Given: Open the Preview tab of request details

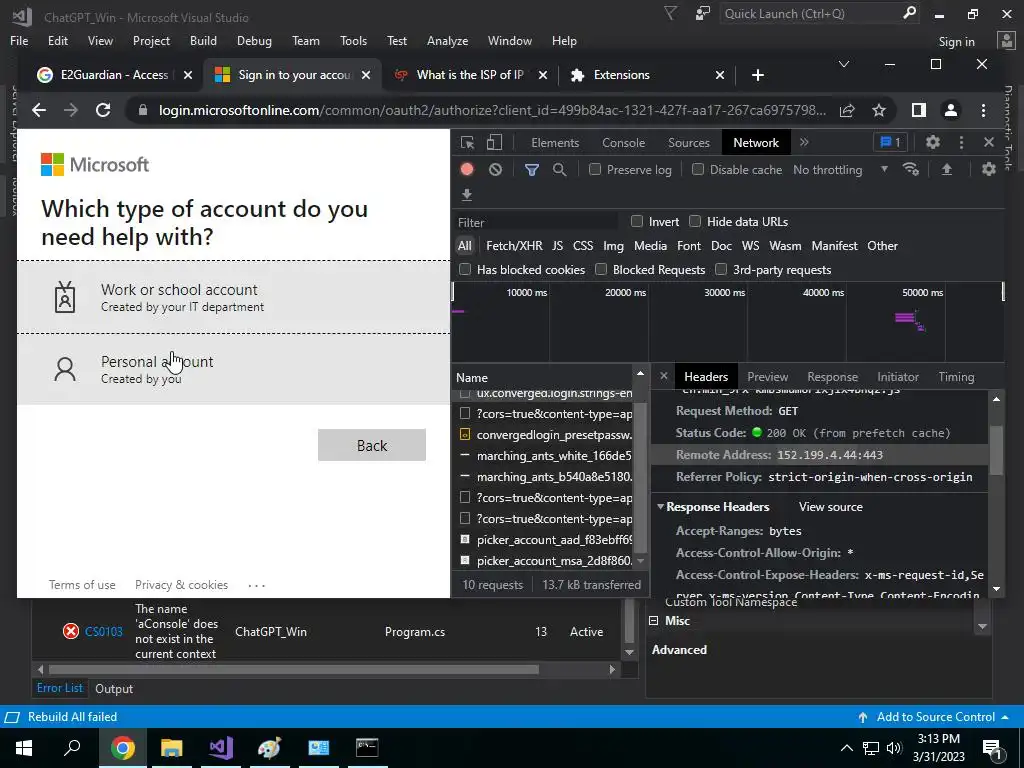Looking at the screenshot, I should [767, 377].
